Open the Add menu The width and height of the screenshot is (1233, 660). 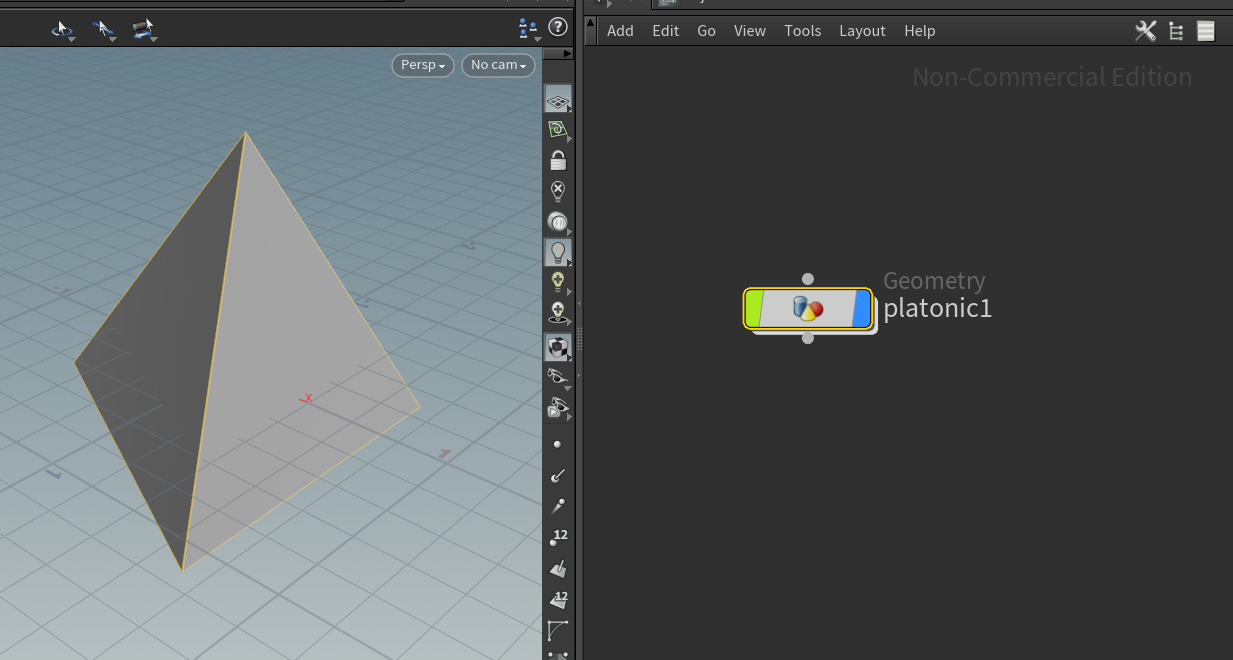[x=620, y=31]
